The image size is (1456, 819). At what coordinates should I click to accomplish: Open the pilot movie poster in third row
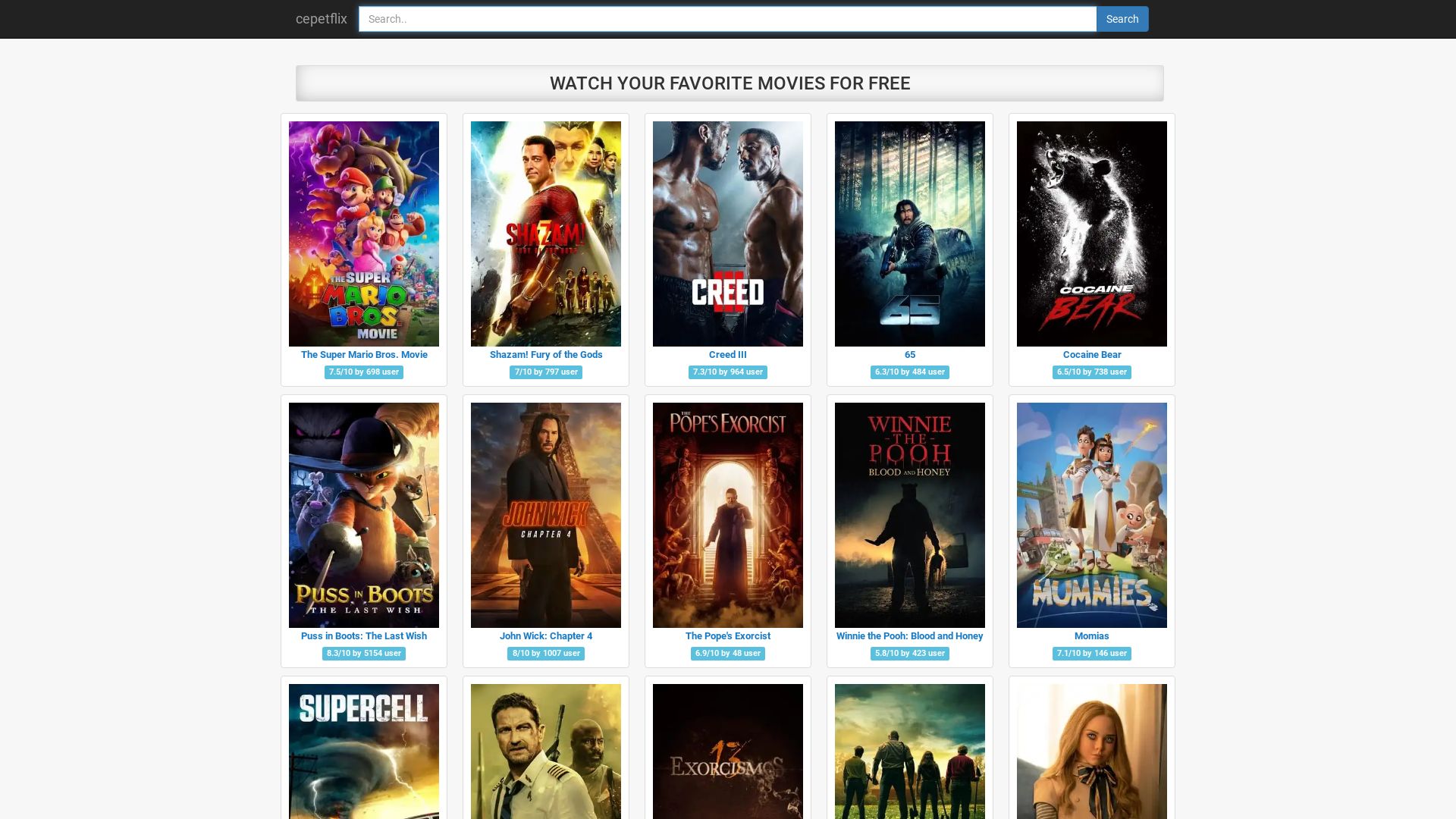(x=546, y=752)
